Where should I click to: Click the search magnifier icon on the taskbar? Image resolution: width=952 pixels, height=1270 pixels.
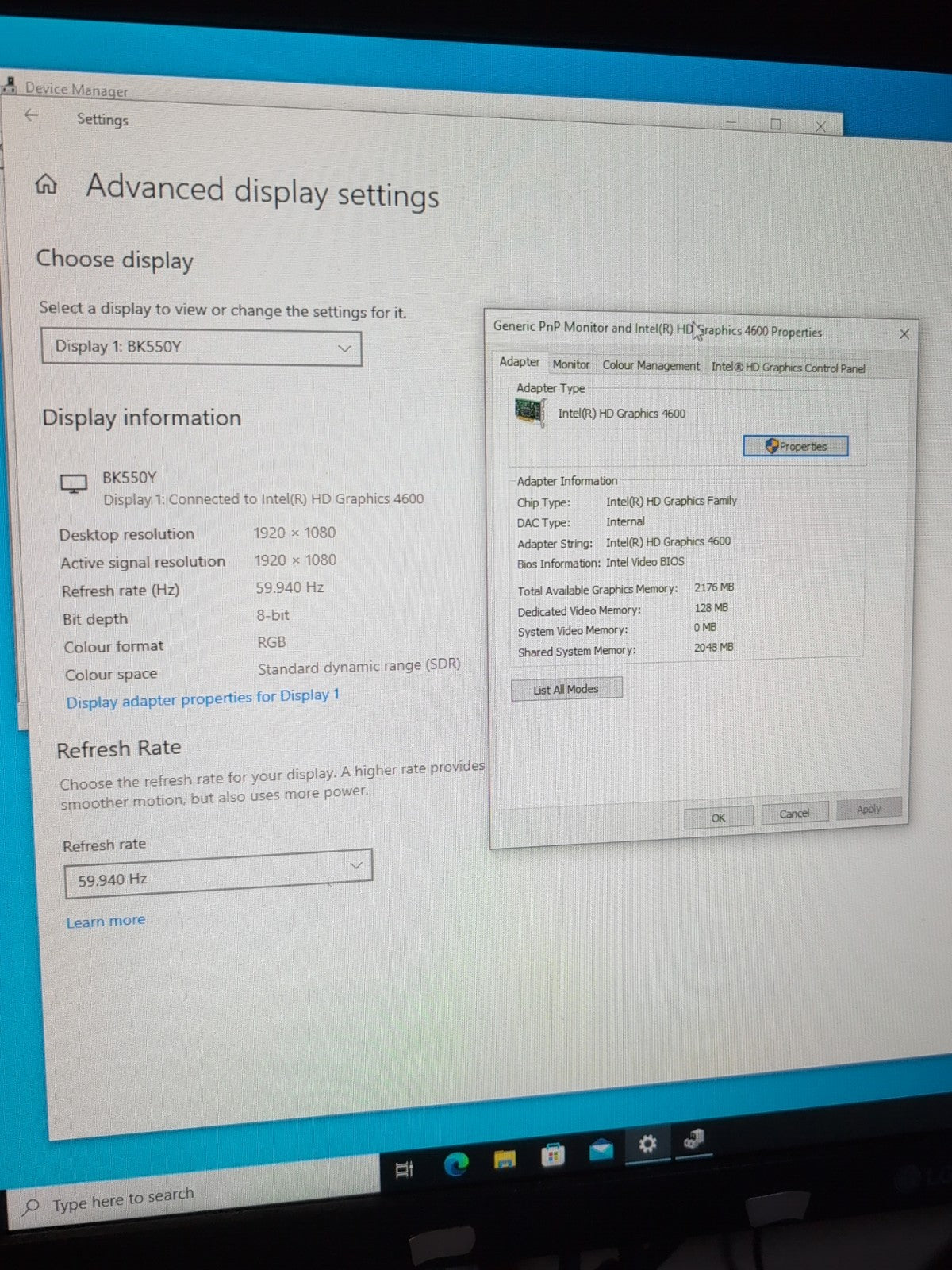point(31,1207)
